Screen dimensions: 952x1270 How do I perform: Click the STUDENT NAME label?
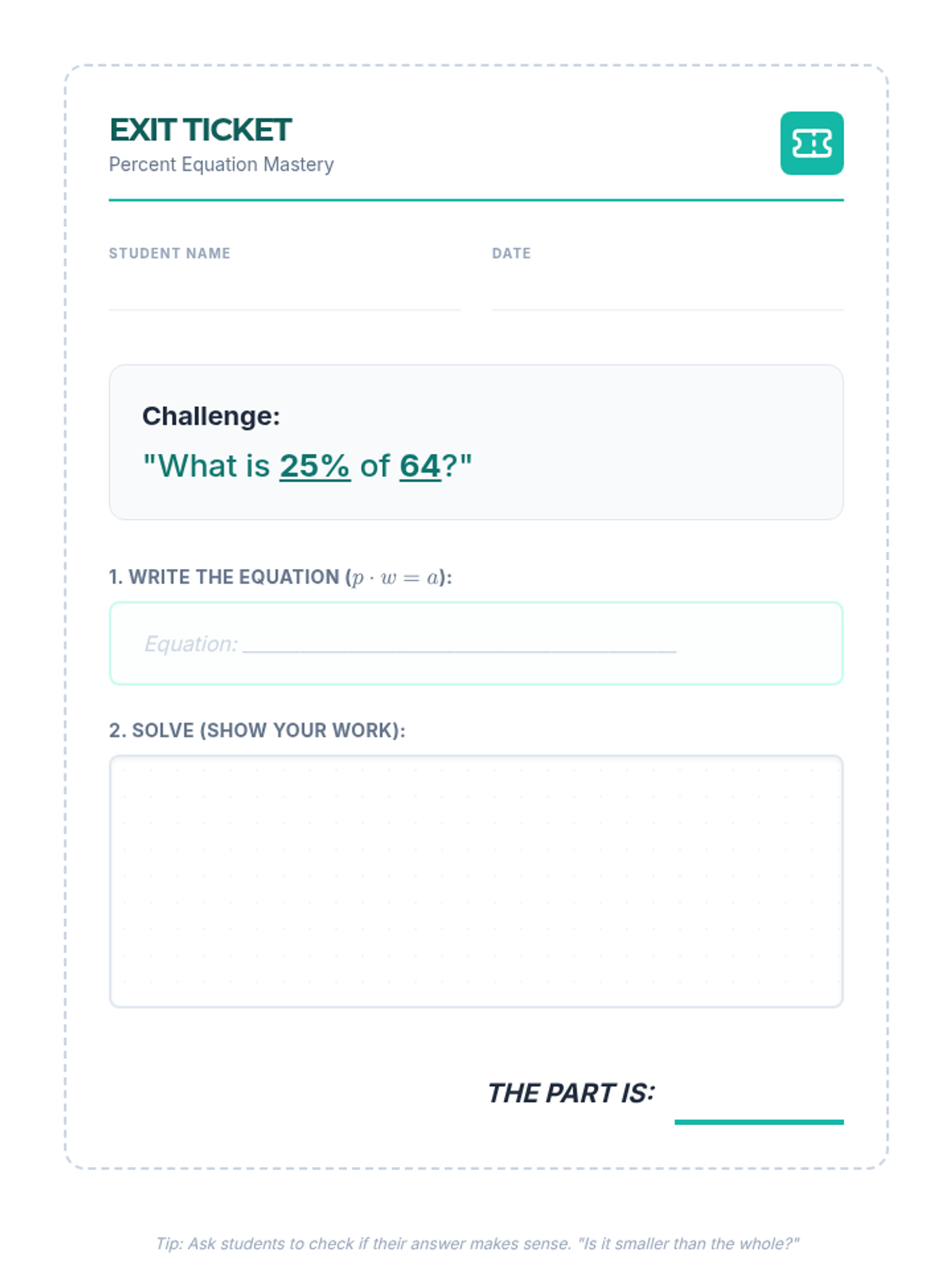(x=170, y=253)
